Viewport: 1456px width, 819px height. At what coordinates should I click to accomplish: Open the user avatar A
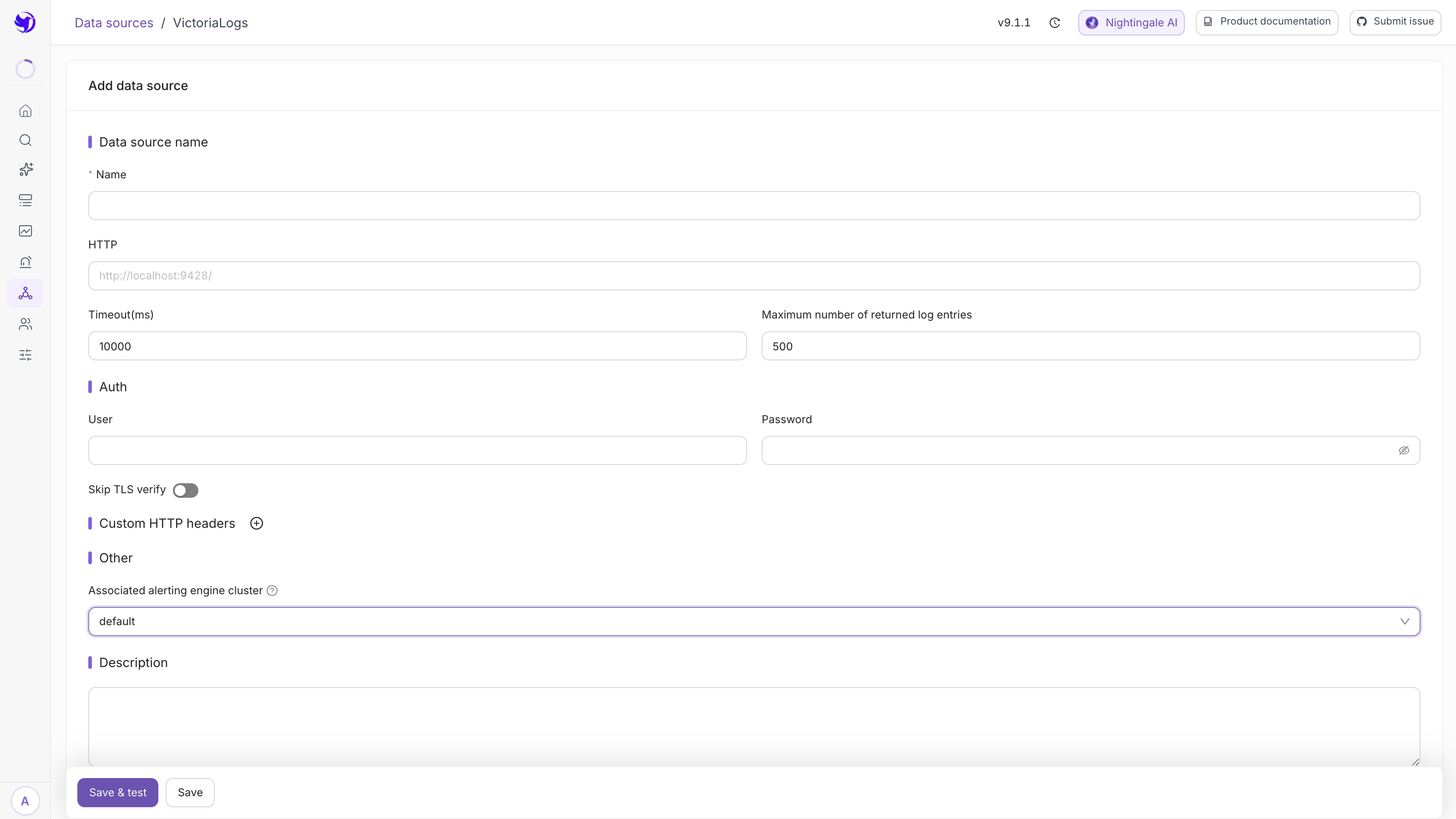point(25,801)
